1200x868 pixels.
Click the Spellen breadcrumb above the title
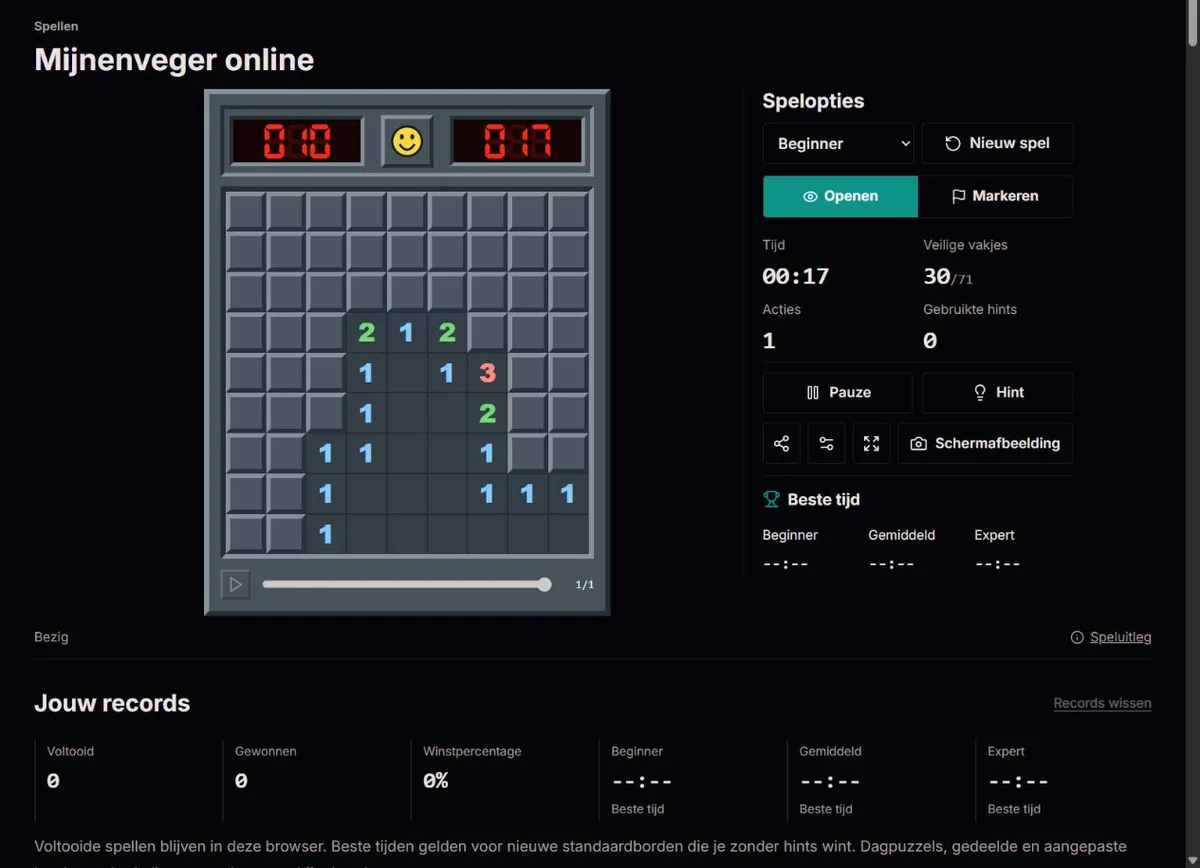[x=56, y=26]
